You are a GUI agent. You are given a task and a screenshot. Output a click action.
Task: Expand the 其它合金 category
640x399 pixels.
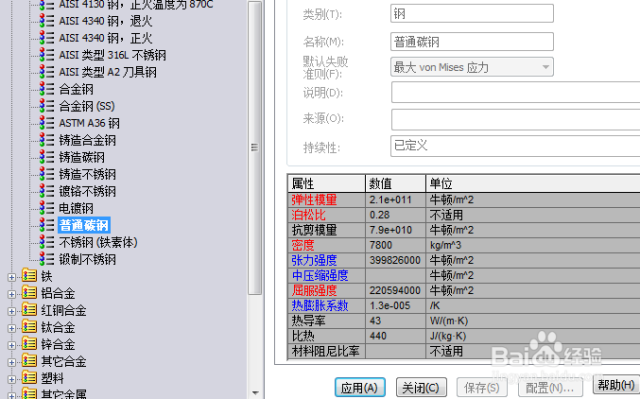(12, 362)
